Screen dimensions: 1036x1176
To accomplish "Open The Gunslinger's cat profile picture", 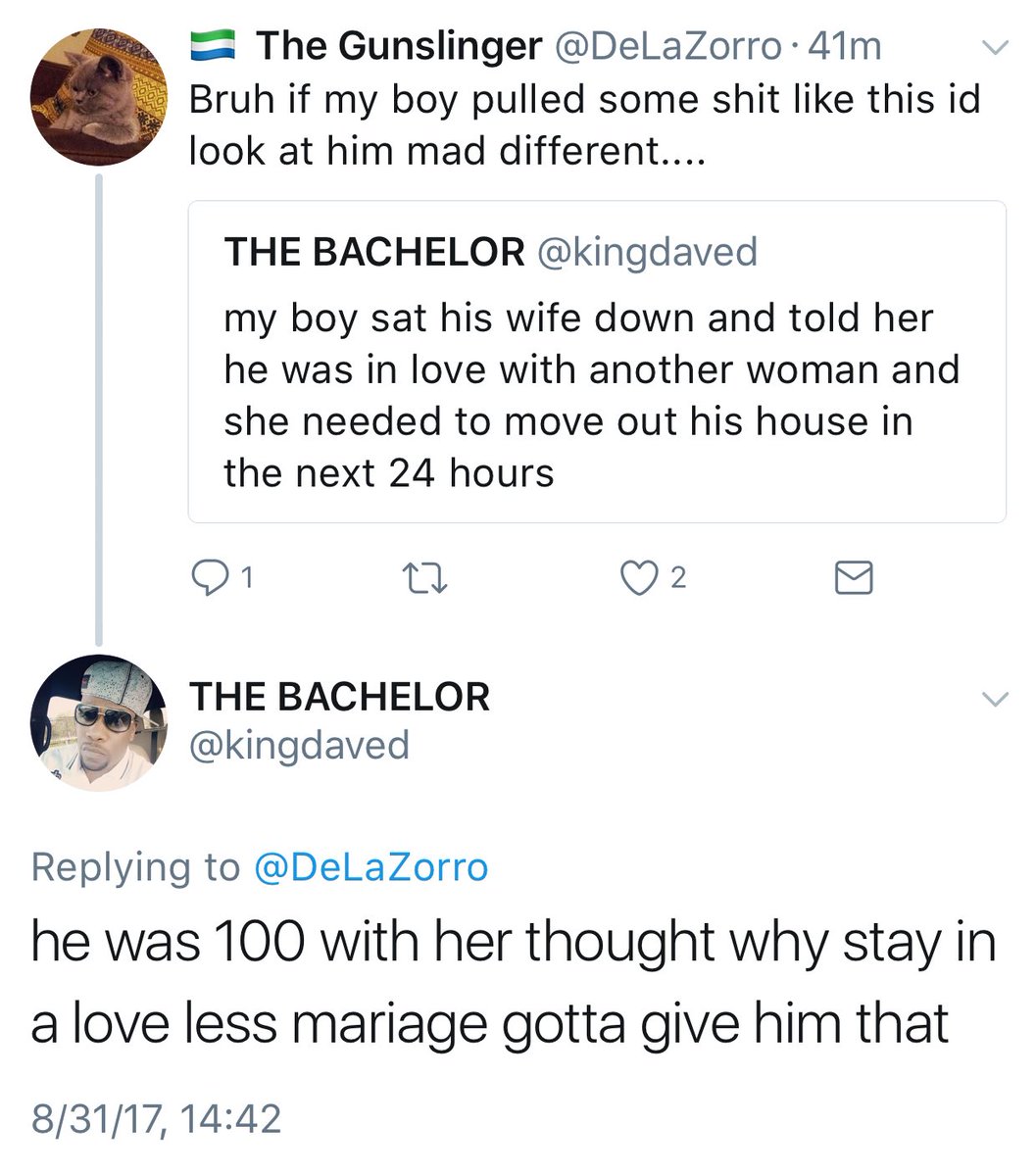I will click(x=97, y=96).
